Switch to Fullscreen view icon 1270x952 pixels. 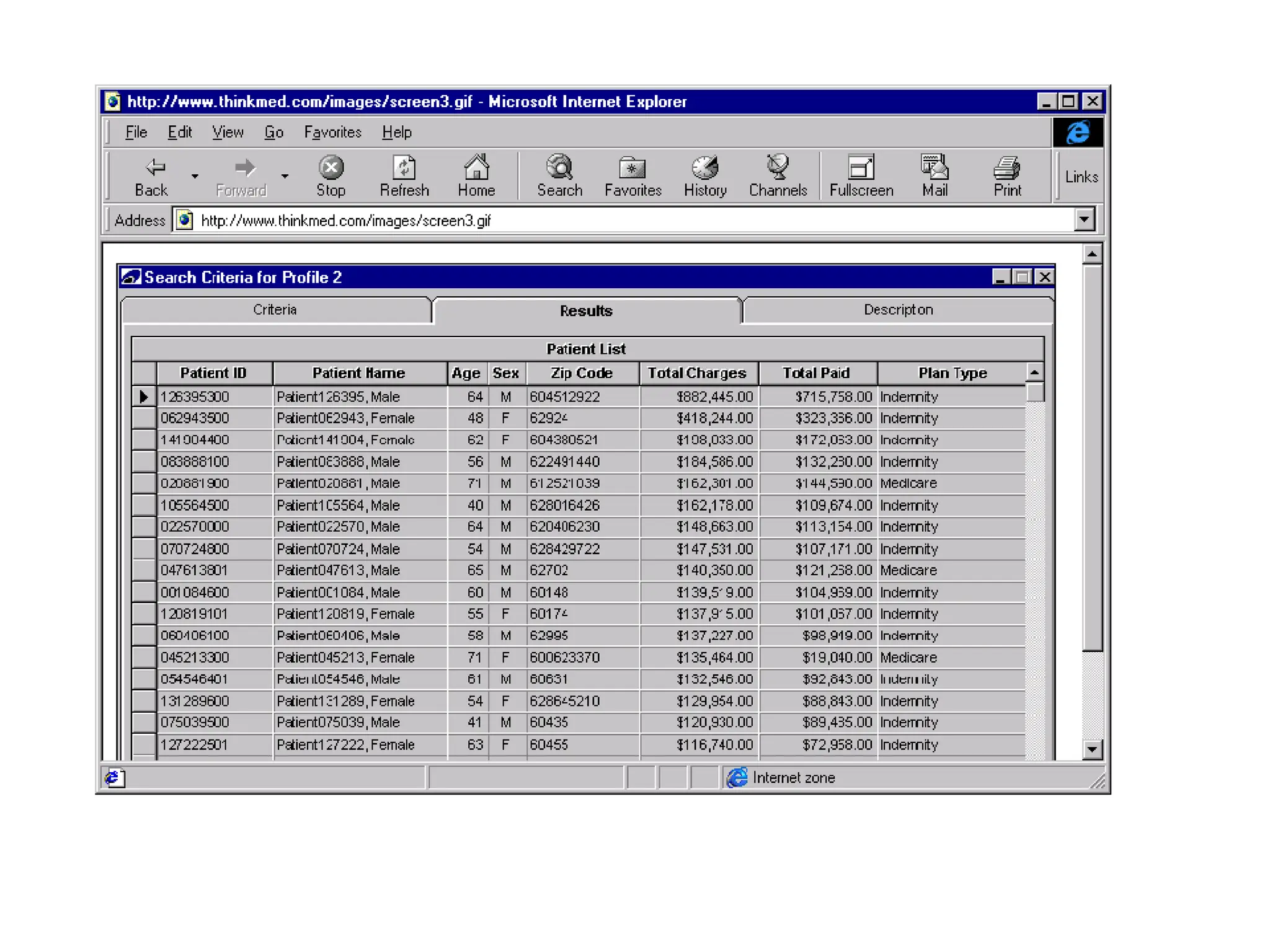click(861, 168)
